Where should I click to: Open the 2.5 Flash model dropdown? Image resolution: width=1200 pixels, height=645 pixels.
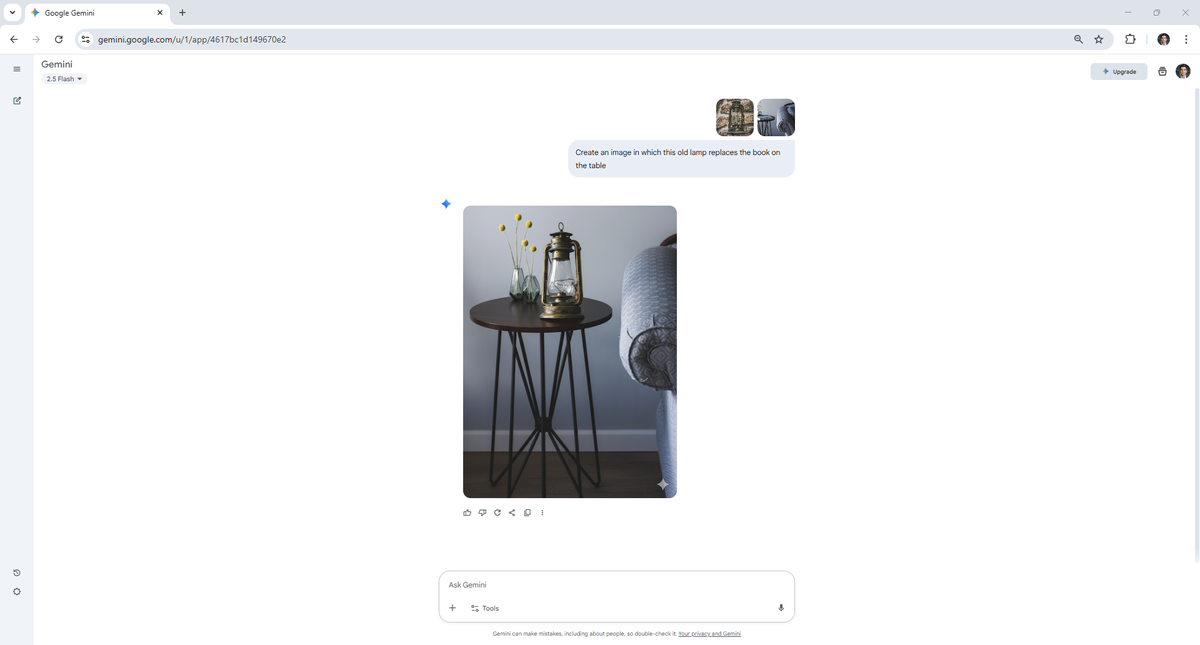click(x=65, y=79)
